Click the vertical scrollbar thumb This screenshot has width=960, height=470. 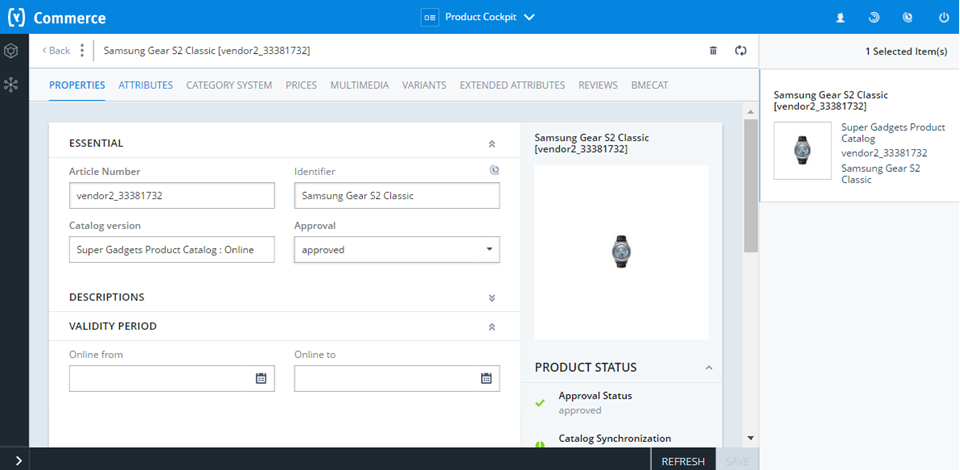tap(751, 185)
